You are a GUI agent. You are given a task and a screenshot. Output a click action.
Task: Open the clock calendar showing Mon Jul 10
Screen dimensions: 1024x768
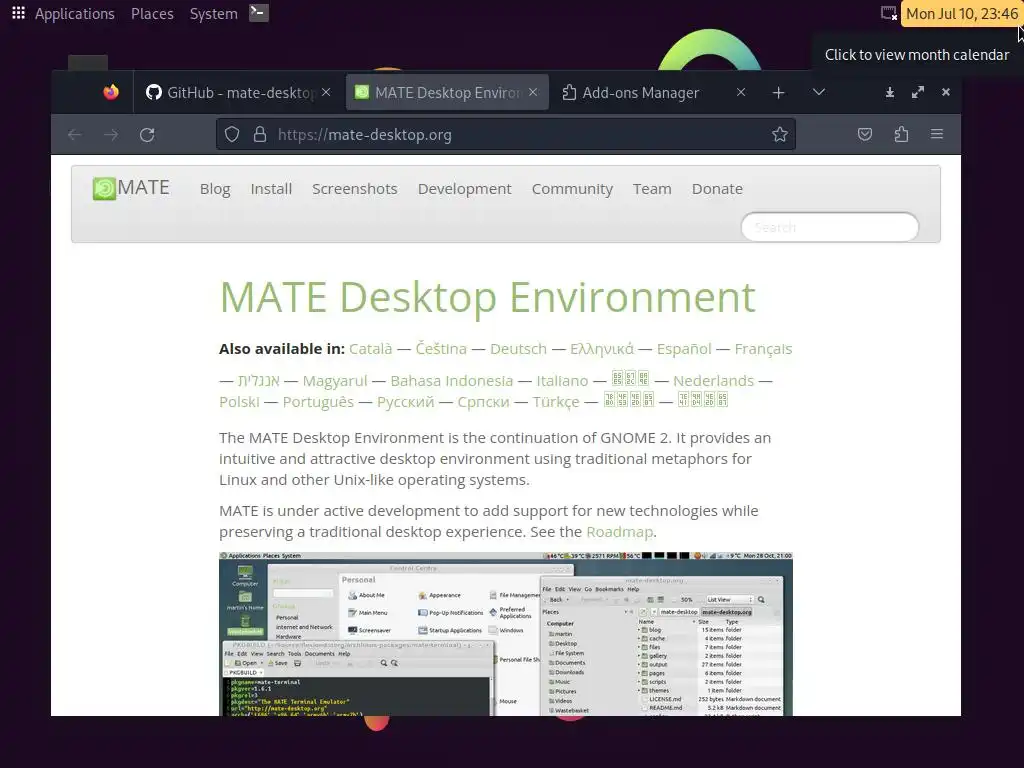(961, 14)
